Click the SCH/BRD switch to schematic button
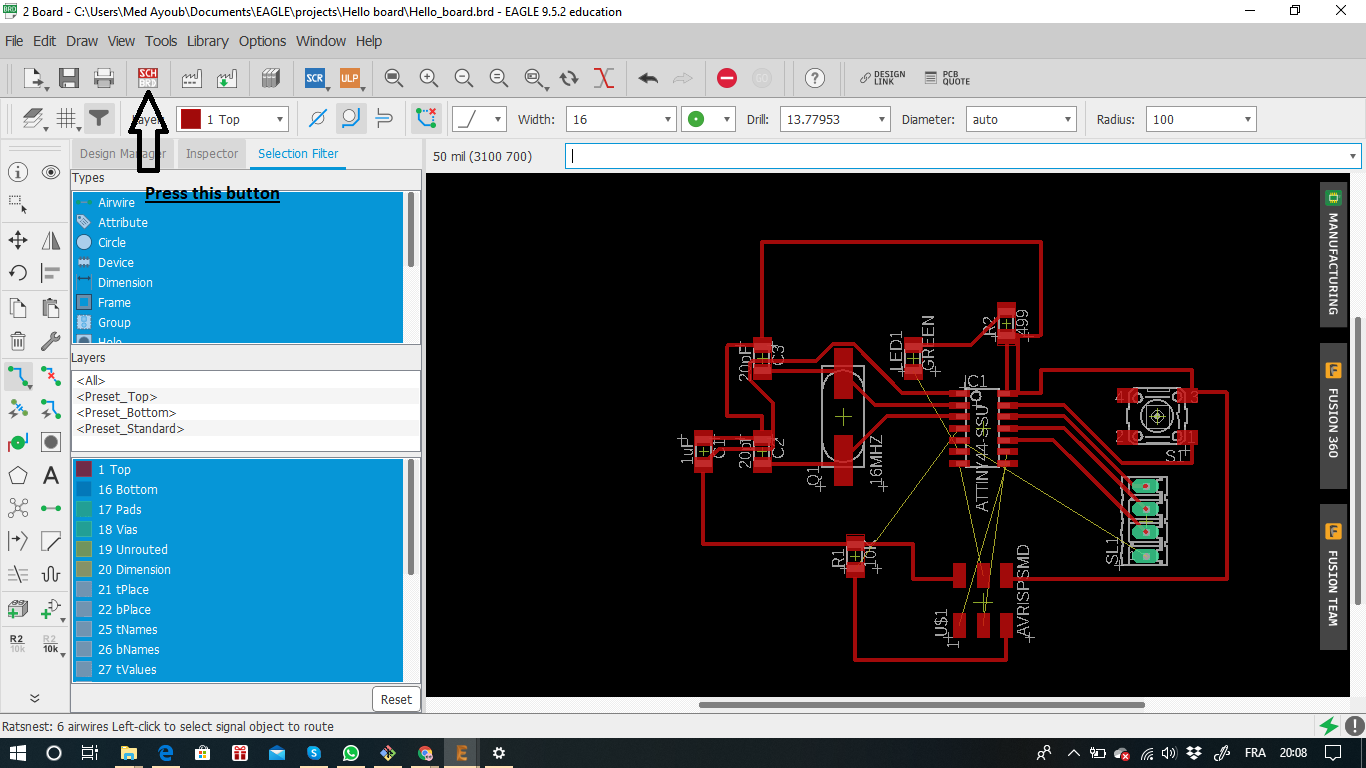This screenshot has height=768, width=1366. point(148,78)
